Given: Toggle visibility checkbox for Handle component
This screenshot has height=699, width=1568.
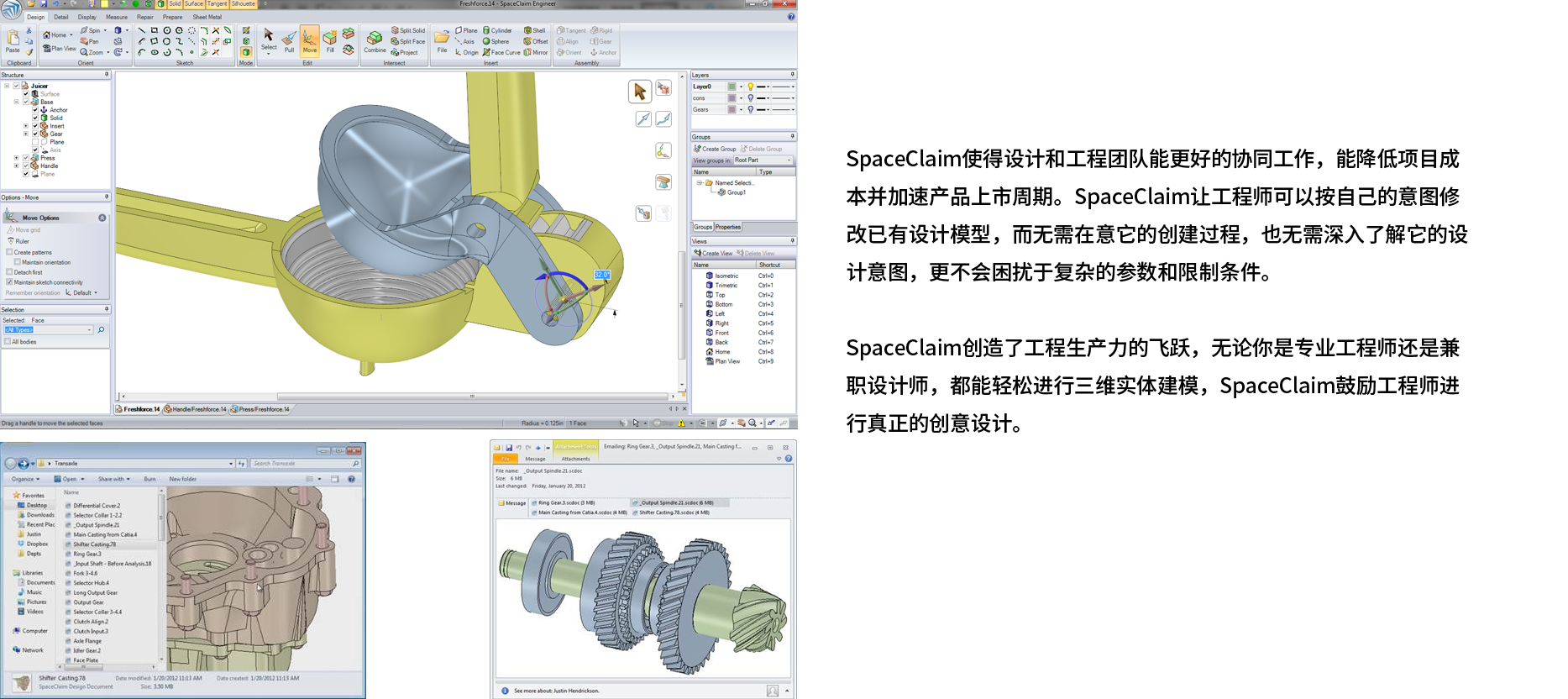Looking at the screenshot, I should coord(26,166).
